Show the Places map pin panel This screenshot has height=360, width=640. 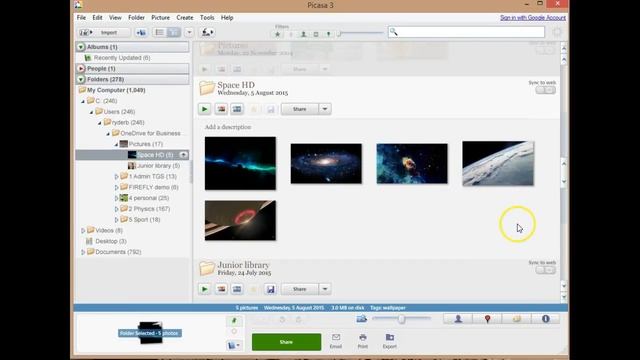tap(487, 319)
